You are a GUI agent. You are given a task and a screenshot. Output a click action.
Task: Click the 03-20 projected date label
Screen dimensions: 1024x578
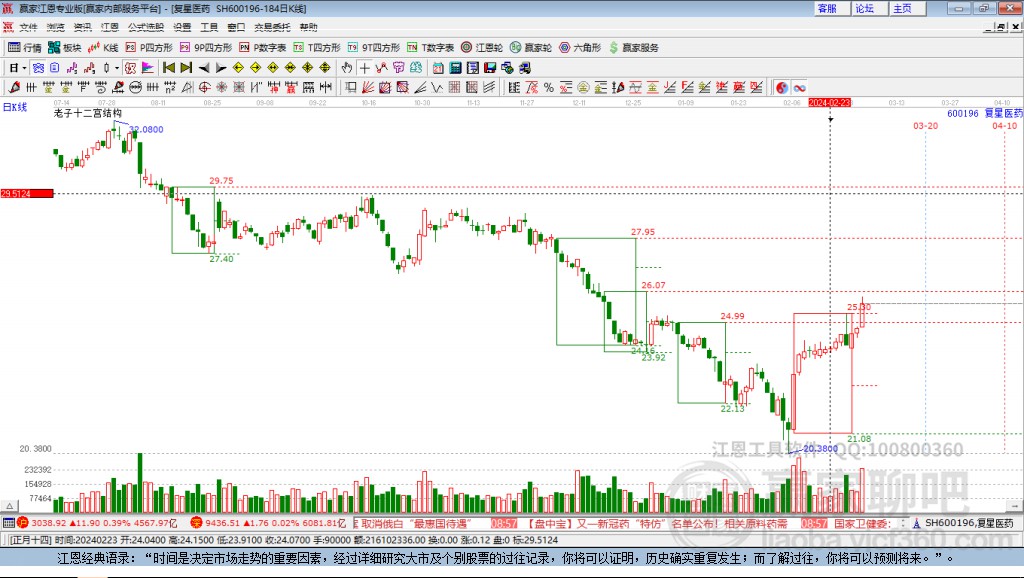[925, 125]
